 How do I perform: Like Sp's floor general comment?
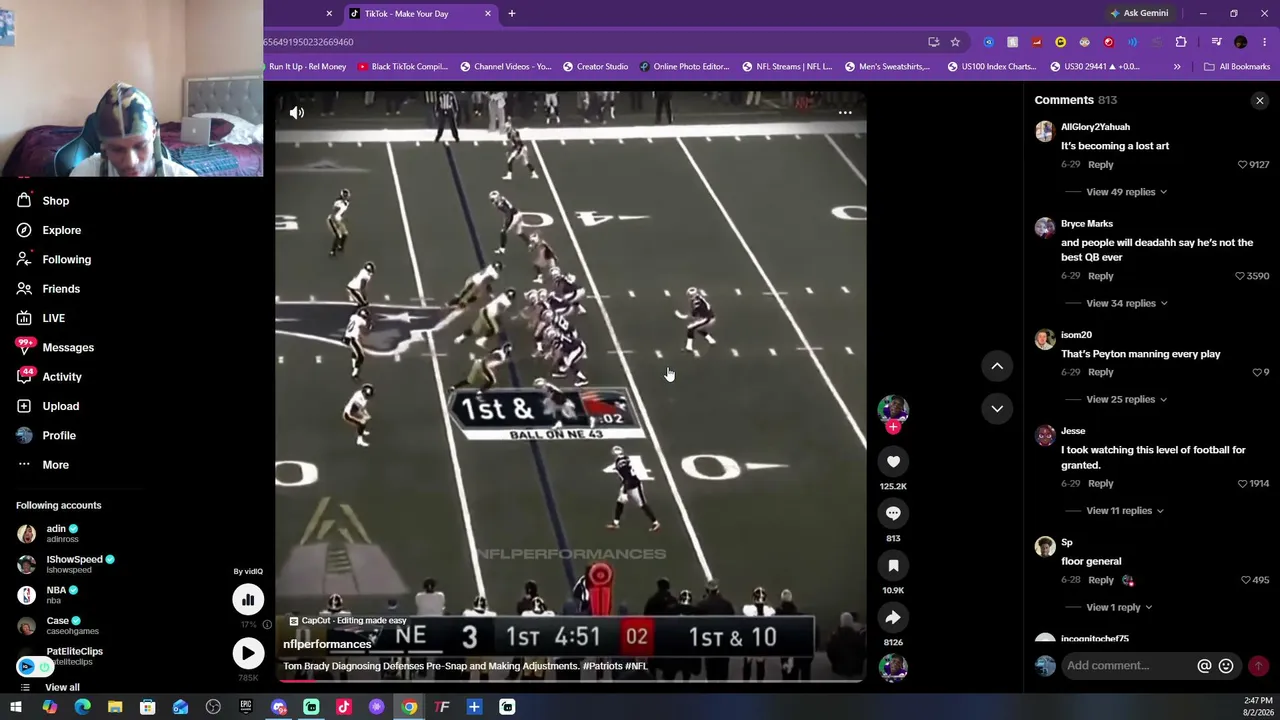pos(1246,580)
